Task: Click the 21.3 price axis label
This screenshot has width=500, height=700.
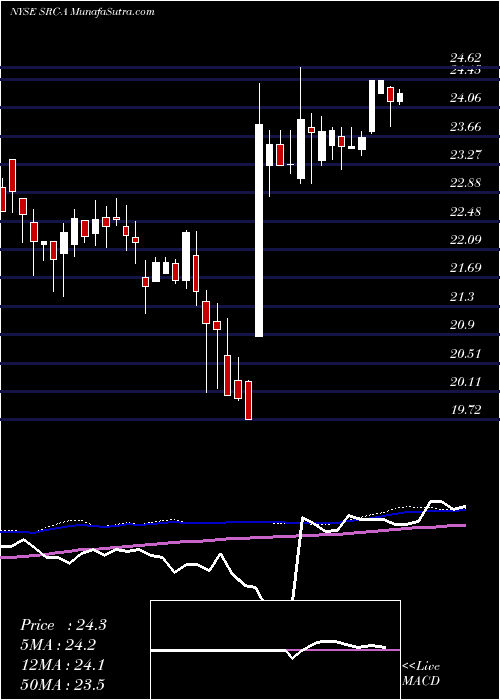Action: pos(462,297)
